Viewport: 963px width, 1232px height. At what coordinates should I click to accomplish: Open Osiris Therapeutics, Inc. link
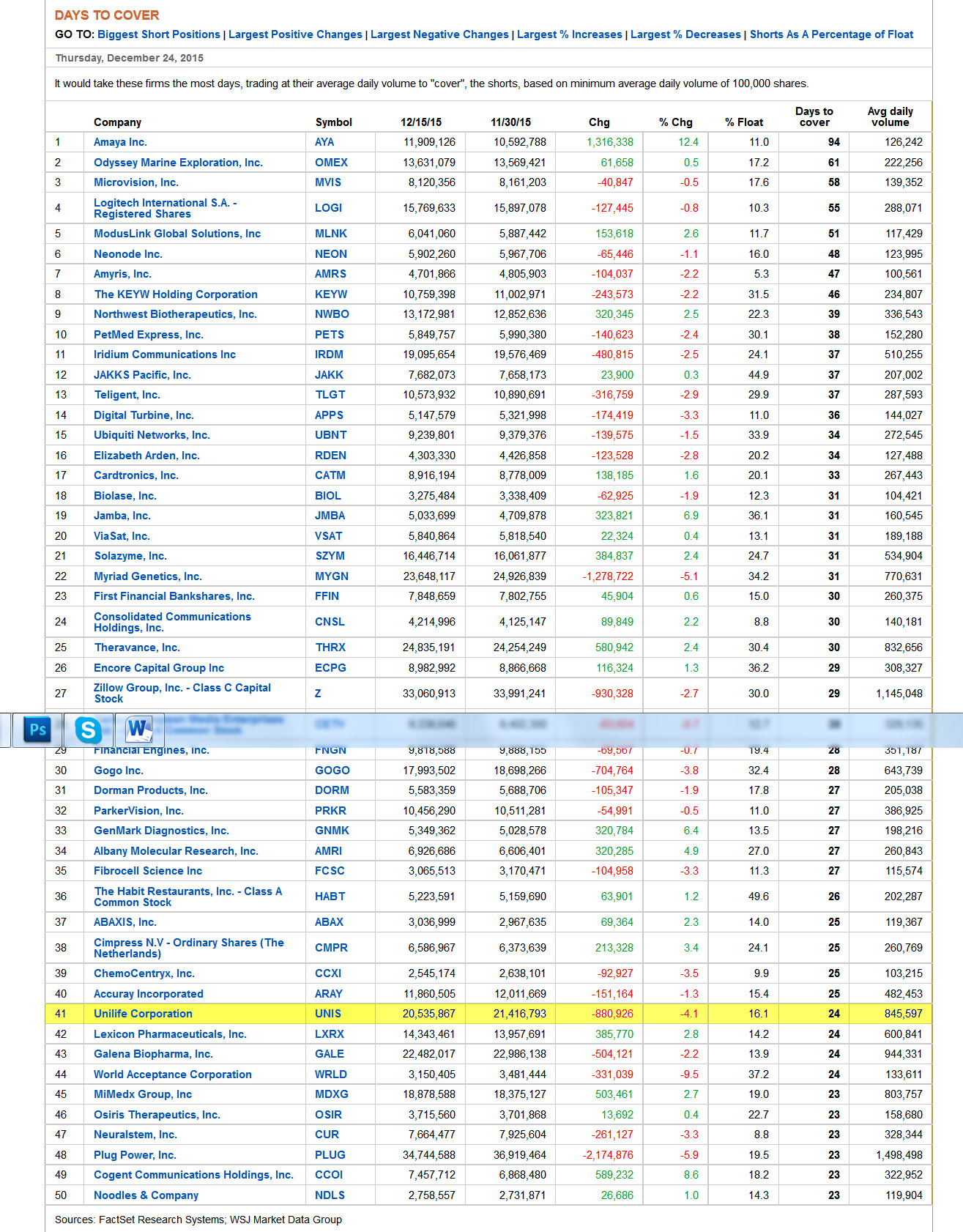point(157,1115)
